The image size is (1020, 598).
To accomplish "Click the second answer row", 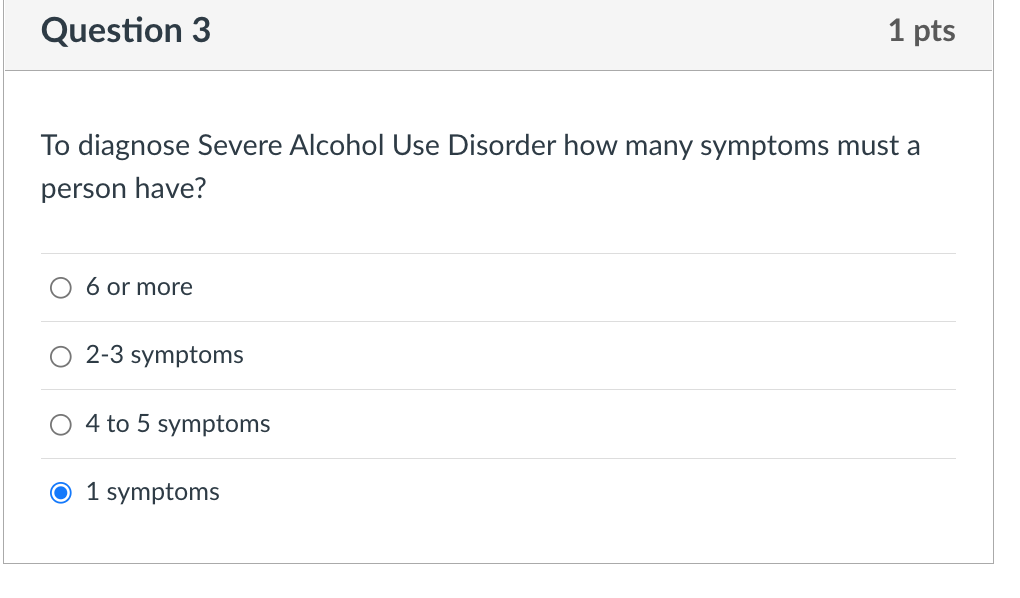I will (400, 356).
